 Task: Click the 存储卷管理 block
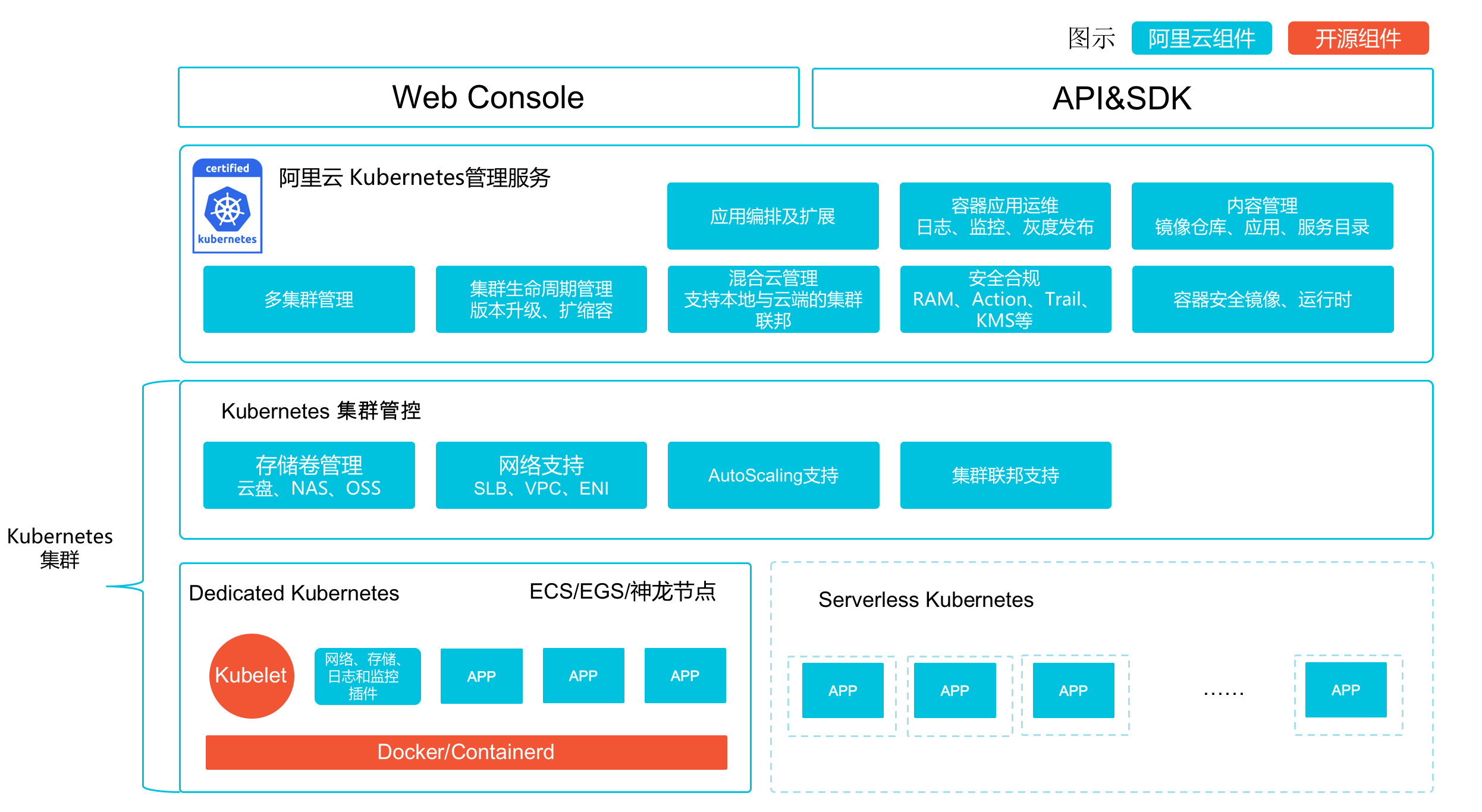coord(309,475)
